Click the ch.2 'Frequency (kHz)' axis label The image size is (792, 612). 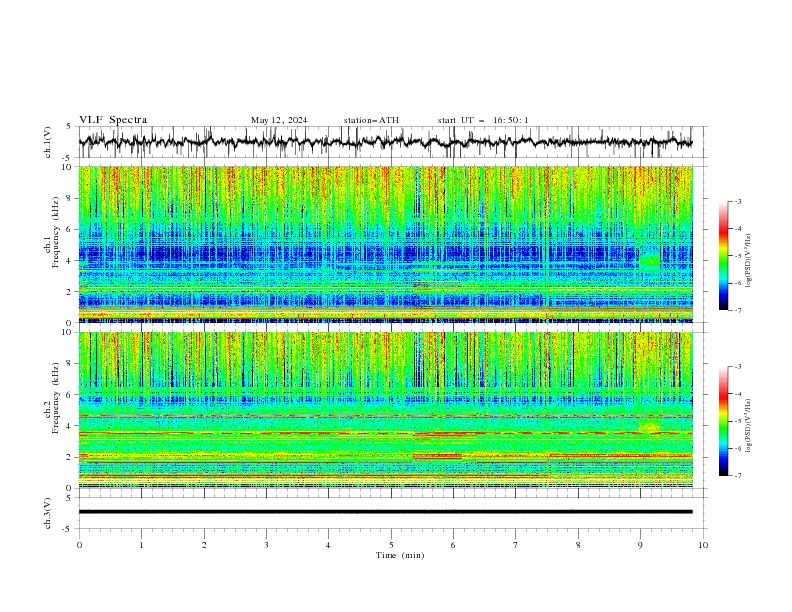55,398
